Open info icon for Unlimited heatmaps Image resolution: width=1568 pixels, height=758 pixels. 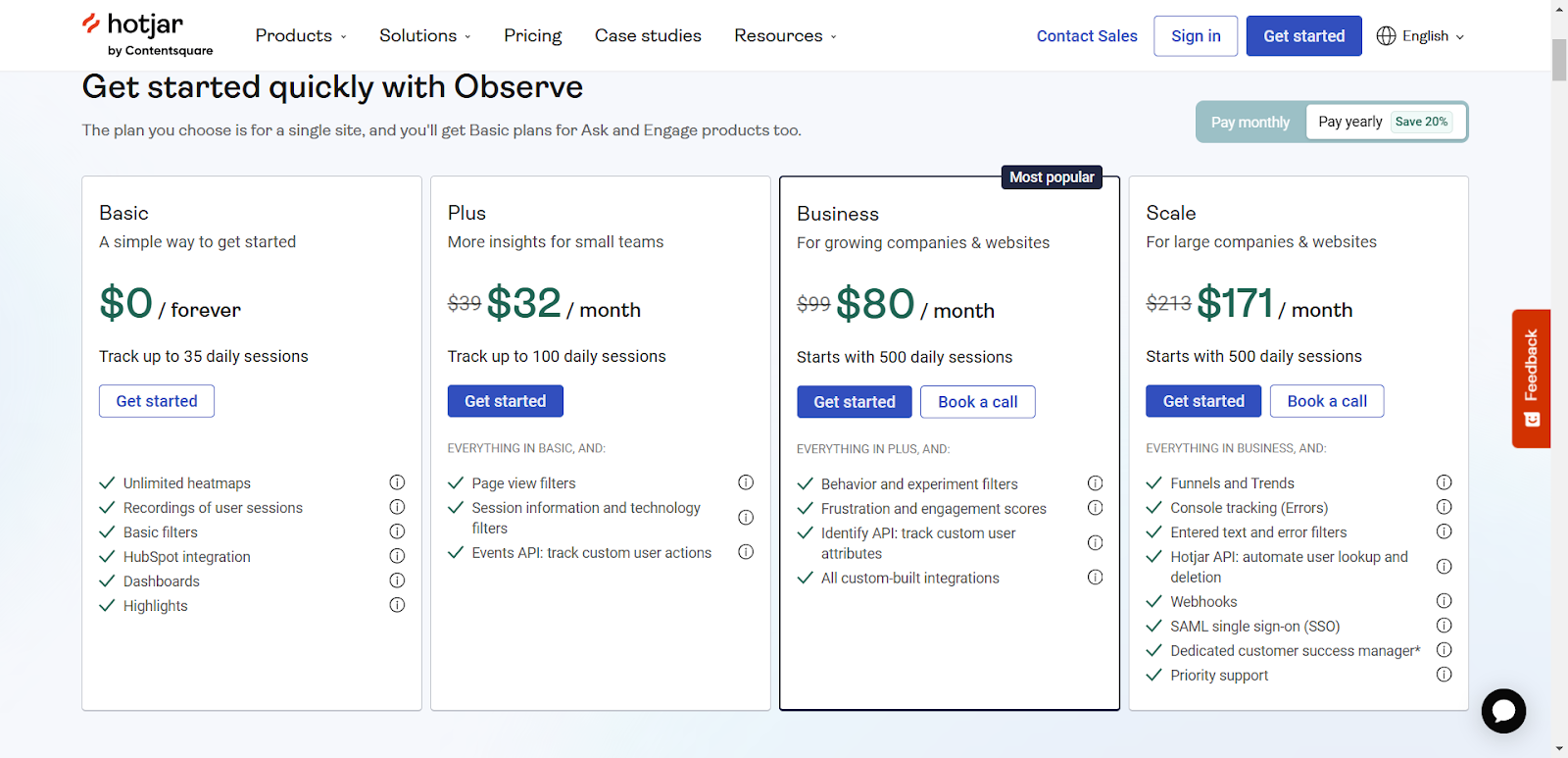click(x=397, y=482)
